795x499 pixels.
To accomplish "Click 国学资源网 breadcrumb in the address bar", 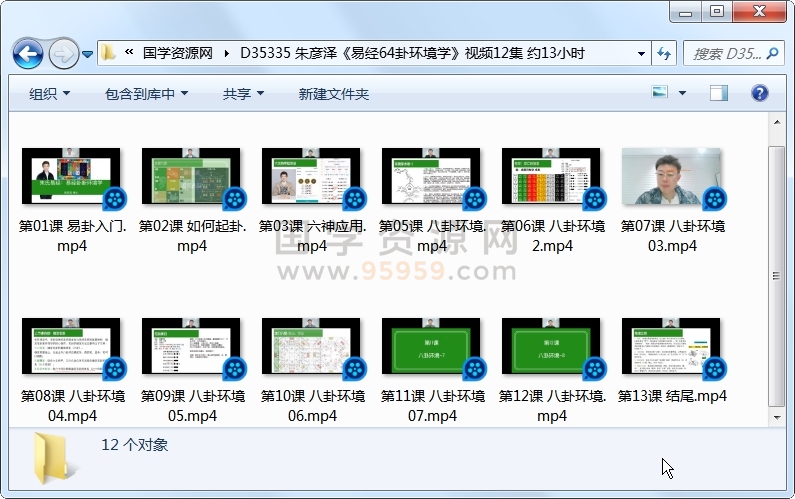I will (177, 53).
